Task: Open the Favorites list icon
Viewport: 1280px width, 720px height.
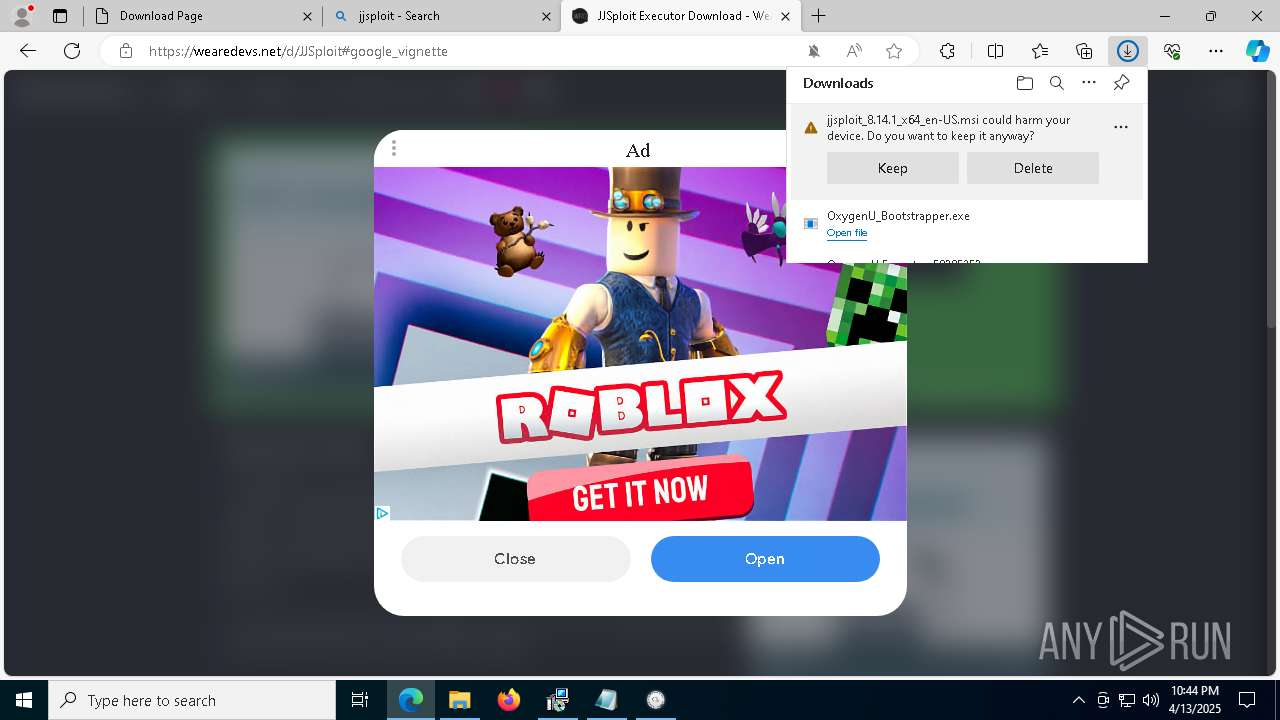Action: (1040, 51)
